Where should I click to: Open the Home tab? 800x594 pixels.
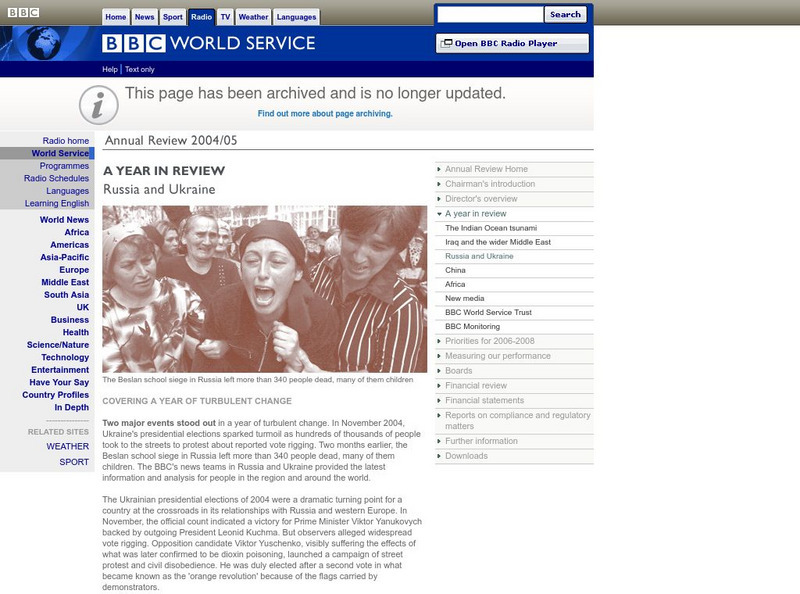(x=116, y=17)
